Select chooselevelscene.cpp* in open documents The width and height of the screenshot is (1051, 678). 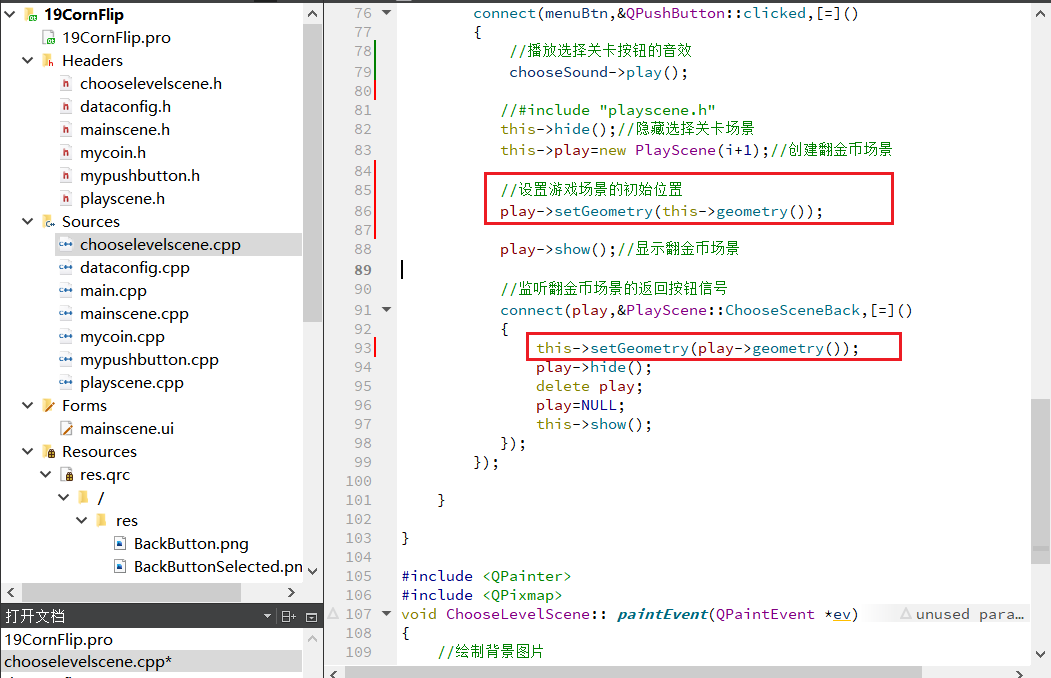152,661
